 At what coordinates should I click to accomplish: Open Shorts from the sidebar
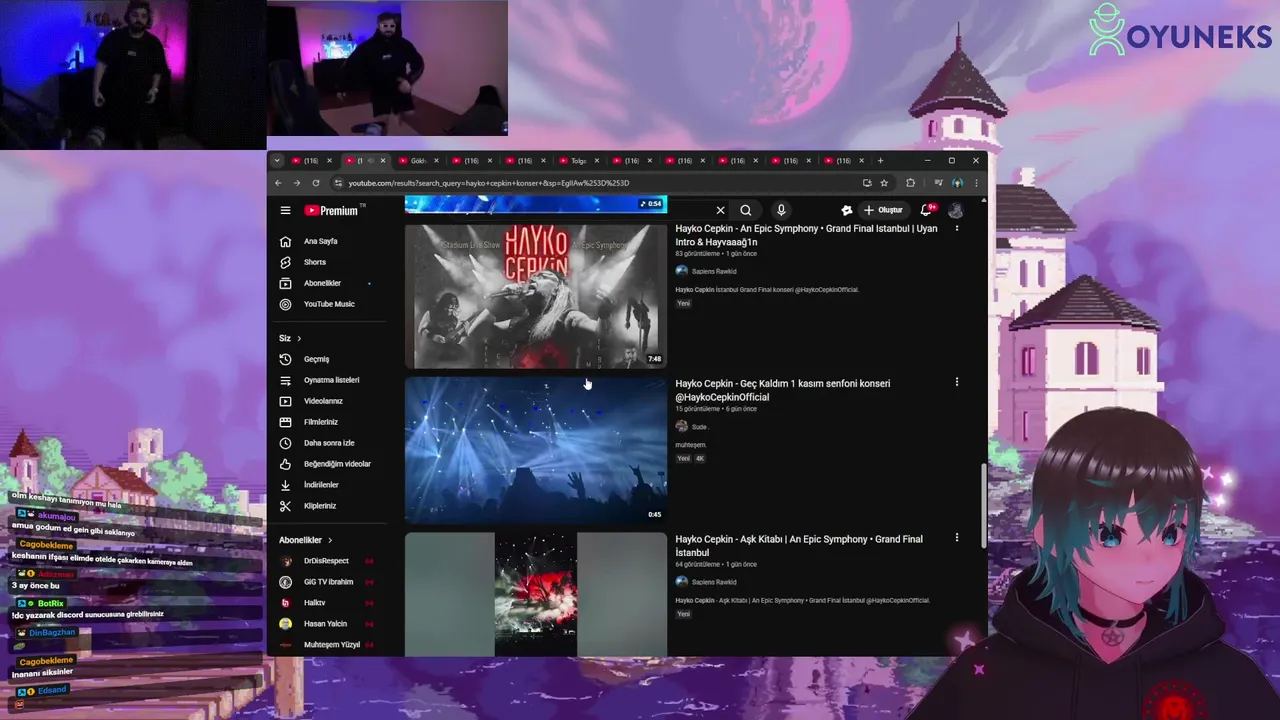coord(326,262)
